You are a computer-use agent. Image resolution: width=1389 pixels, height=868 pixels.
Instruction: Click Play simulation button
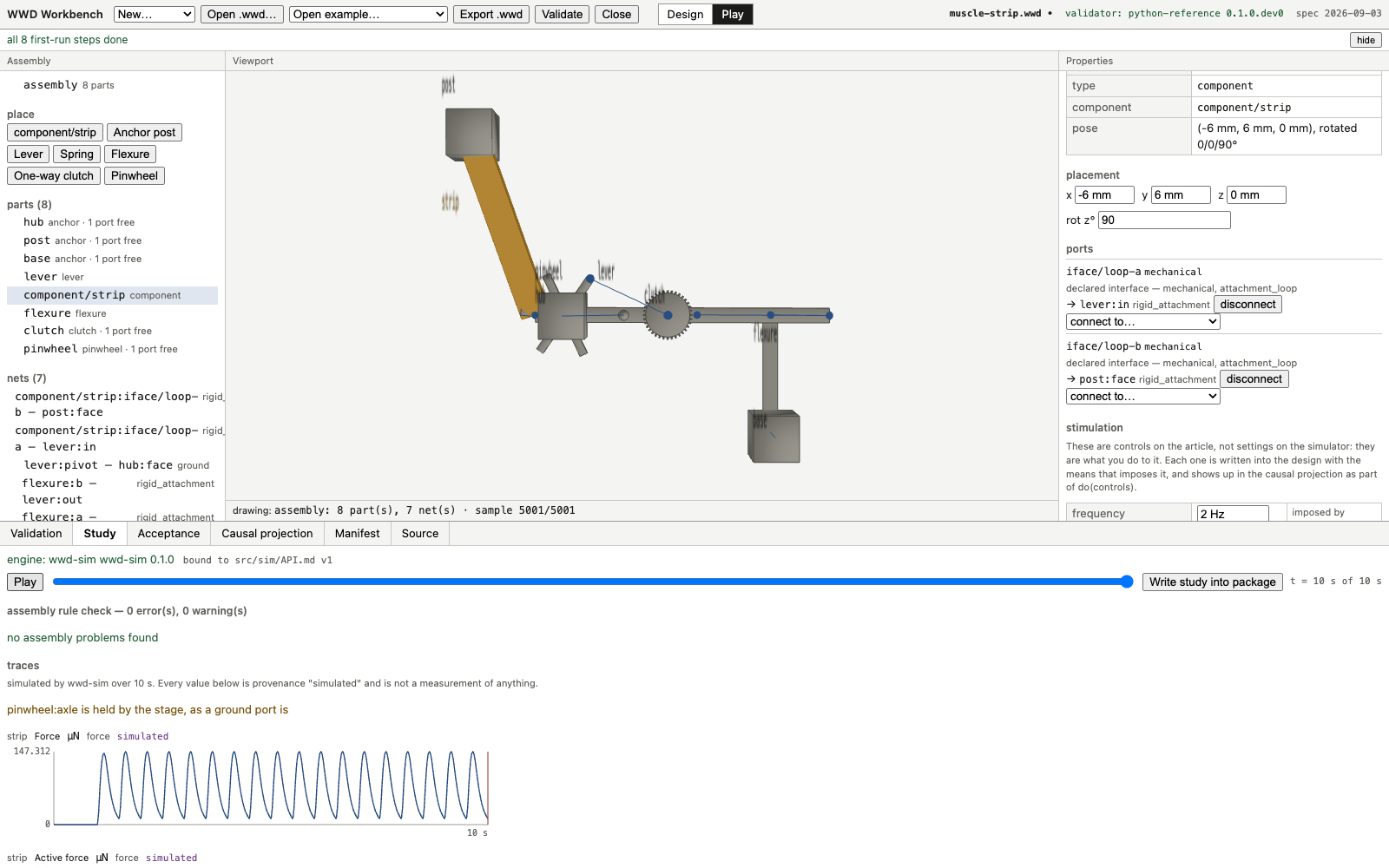pos(25,582)
